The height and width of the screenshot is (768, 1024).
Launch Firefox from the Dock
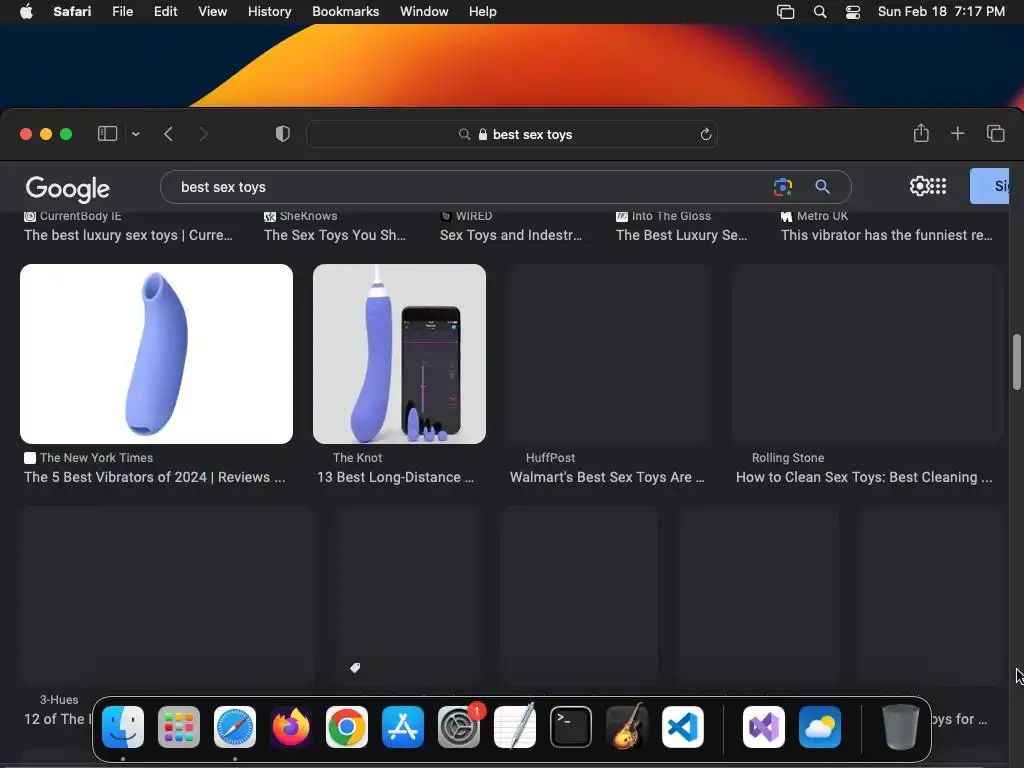(x=291, y=727)
